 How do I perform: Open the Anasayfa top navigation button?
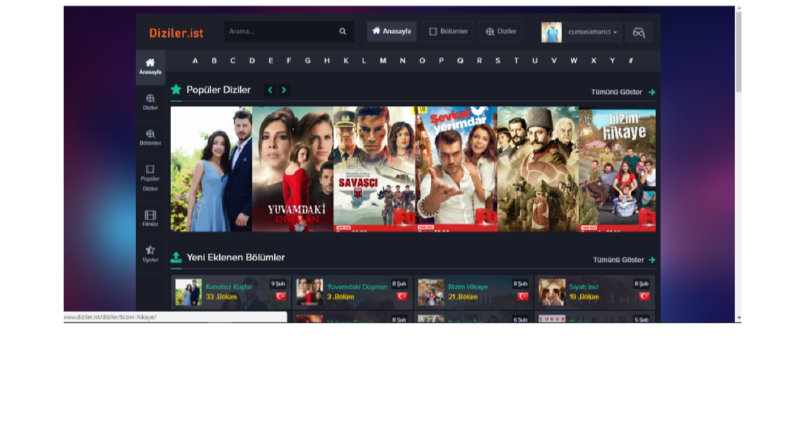coord(391,31)
